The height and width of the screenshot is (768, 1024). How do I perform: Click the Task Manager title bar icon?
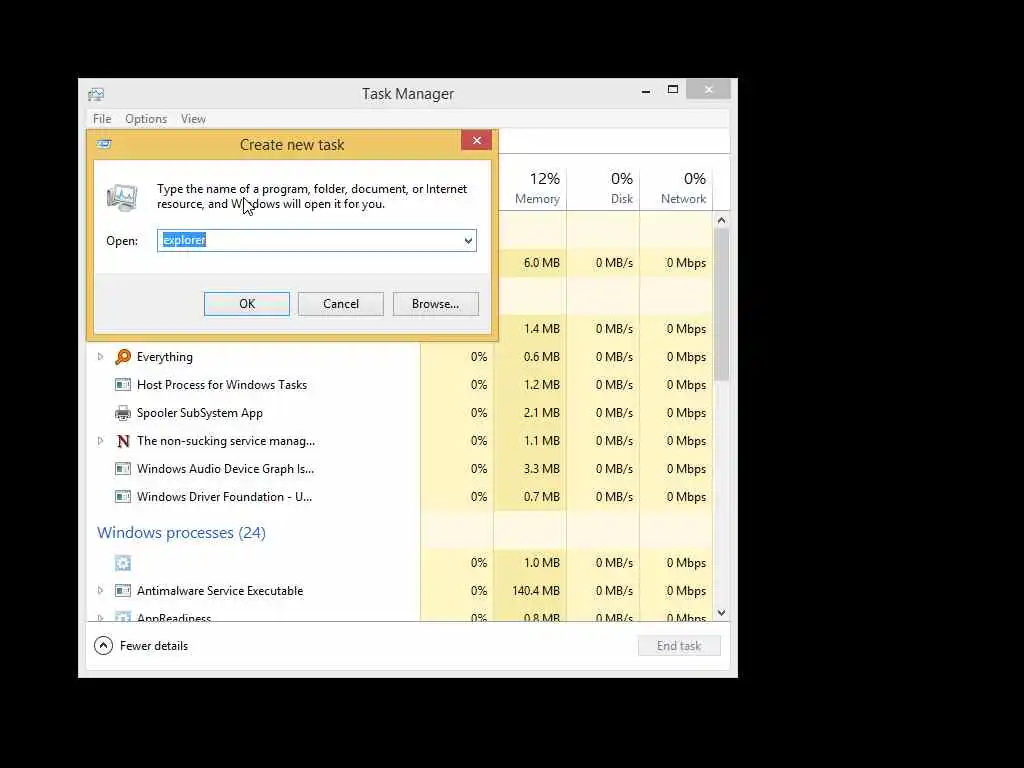click(x=96, y=94)
